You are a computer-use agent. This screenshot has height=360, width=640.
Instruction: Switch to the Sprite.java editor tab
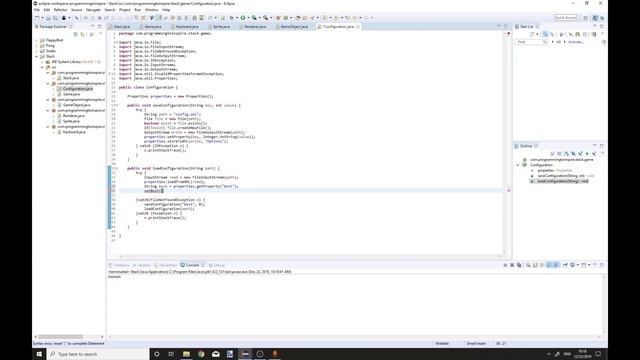[221, 27]
